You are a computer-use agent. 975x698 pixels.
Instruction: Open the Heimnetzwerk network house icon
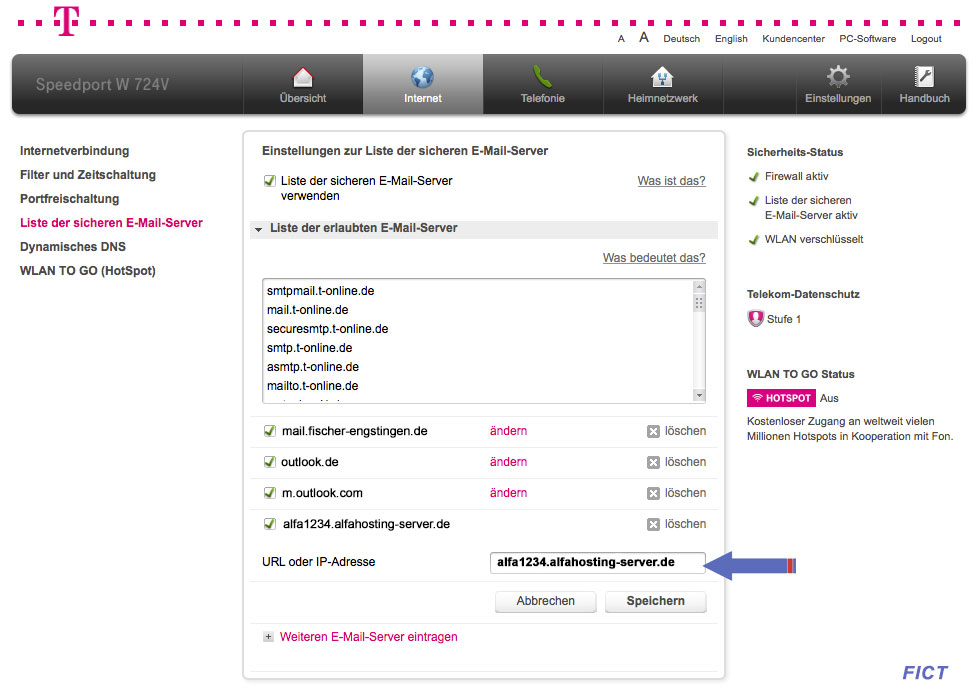[662, 77]
